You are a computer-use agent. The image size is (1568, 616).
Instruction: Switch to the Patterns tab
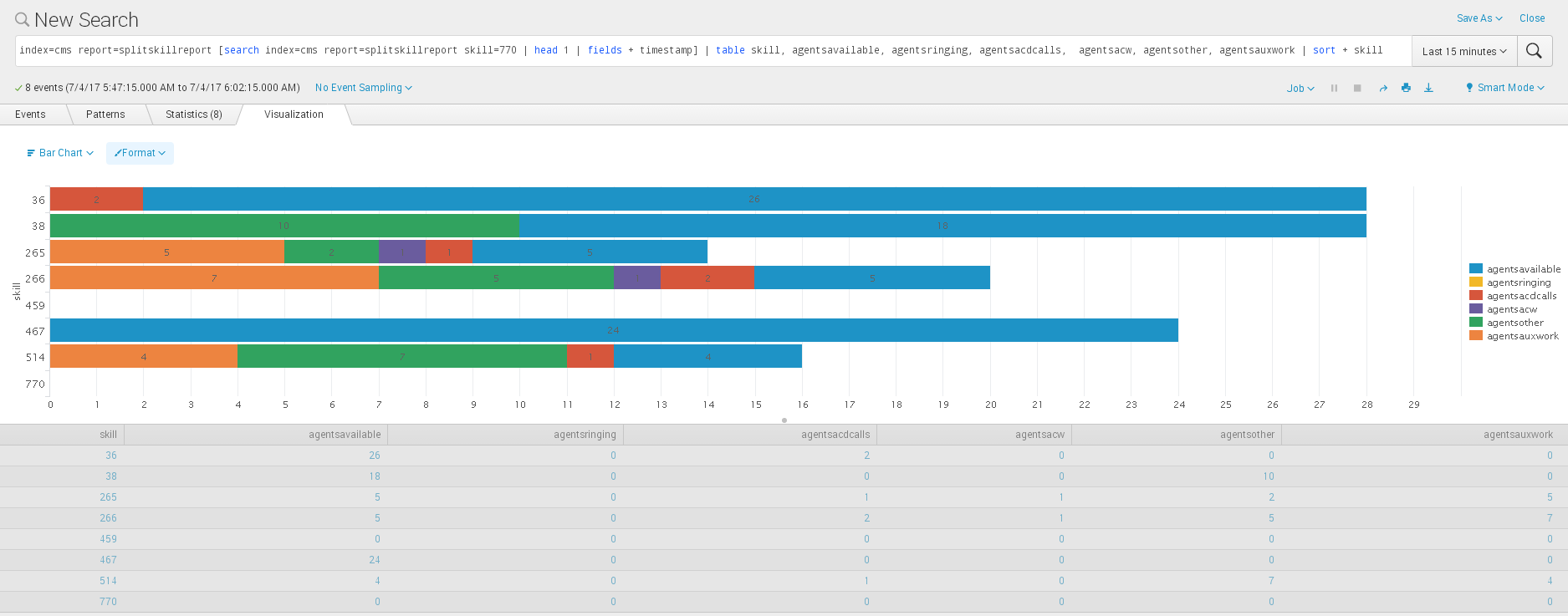105,115
